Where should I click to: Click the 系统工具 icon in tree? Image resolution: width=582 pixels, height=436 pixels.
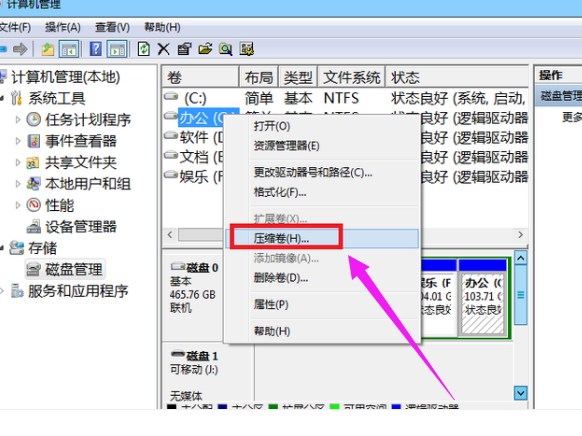tap(16, 98)
